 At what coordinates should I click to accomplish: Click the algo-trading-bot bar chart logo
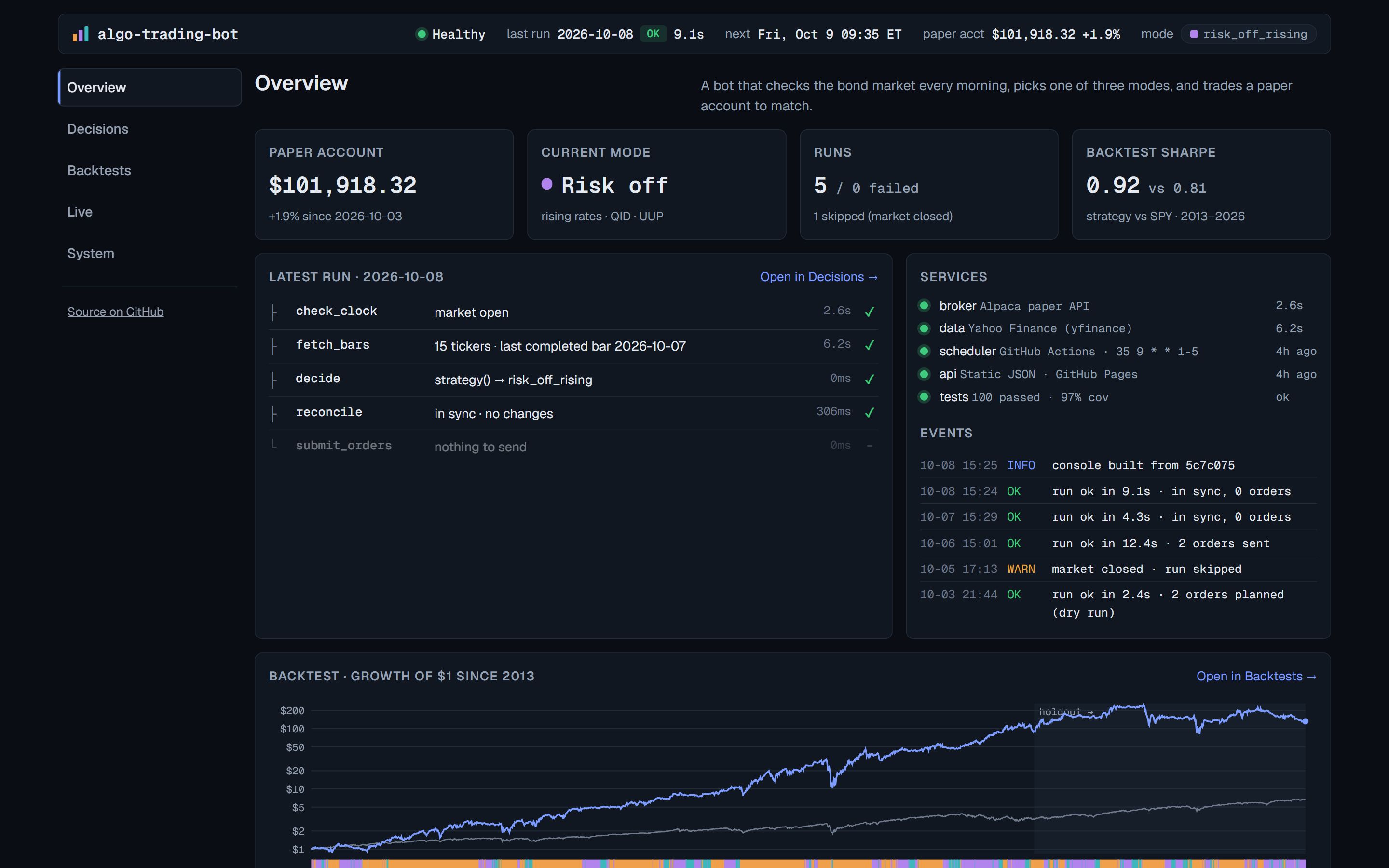tap(81, 34)
